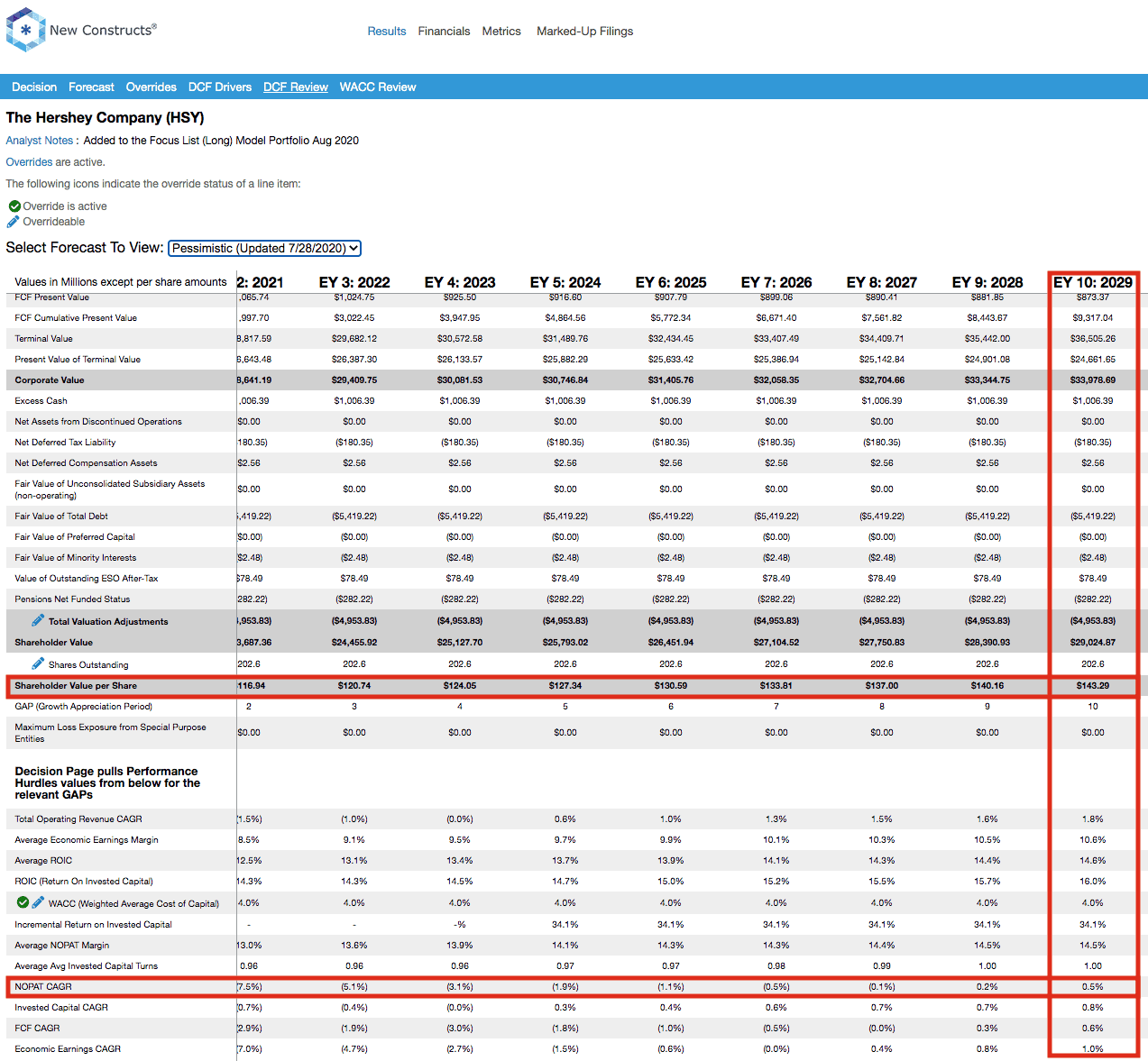Click the 'Average NOPAT Margin' row label
The width and height of the screenshot is (1148, 1061).
point(62,946)
